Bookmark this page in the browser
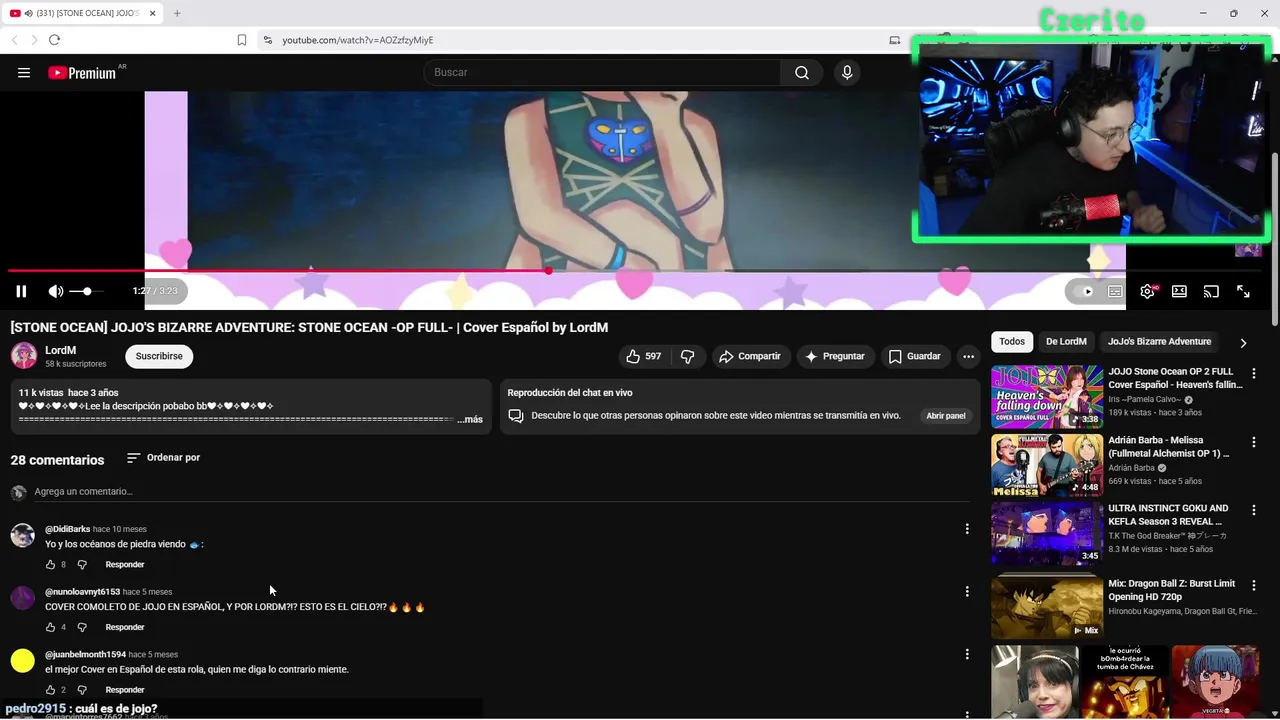This screenshot has width=1280, height=720. (242, 40)
